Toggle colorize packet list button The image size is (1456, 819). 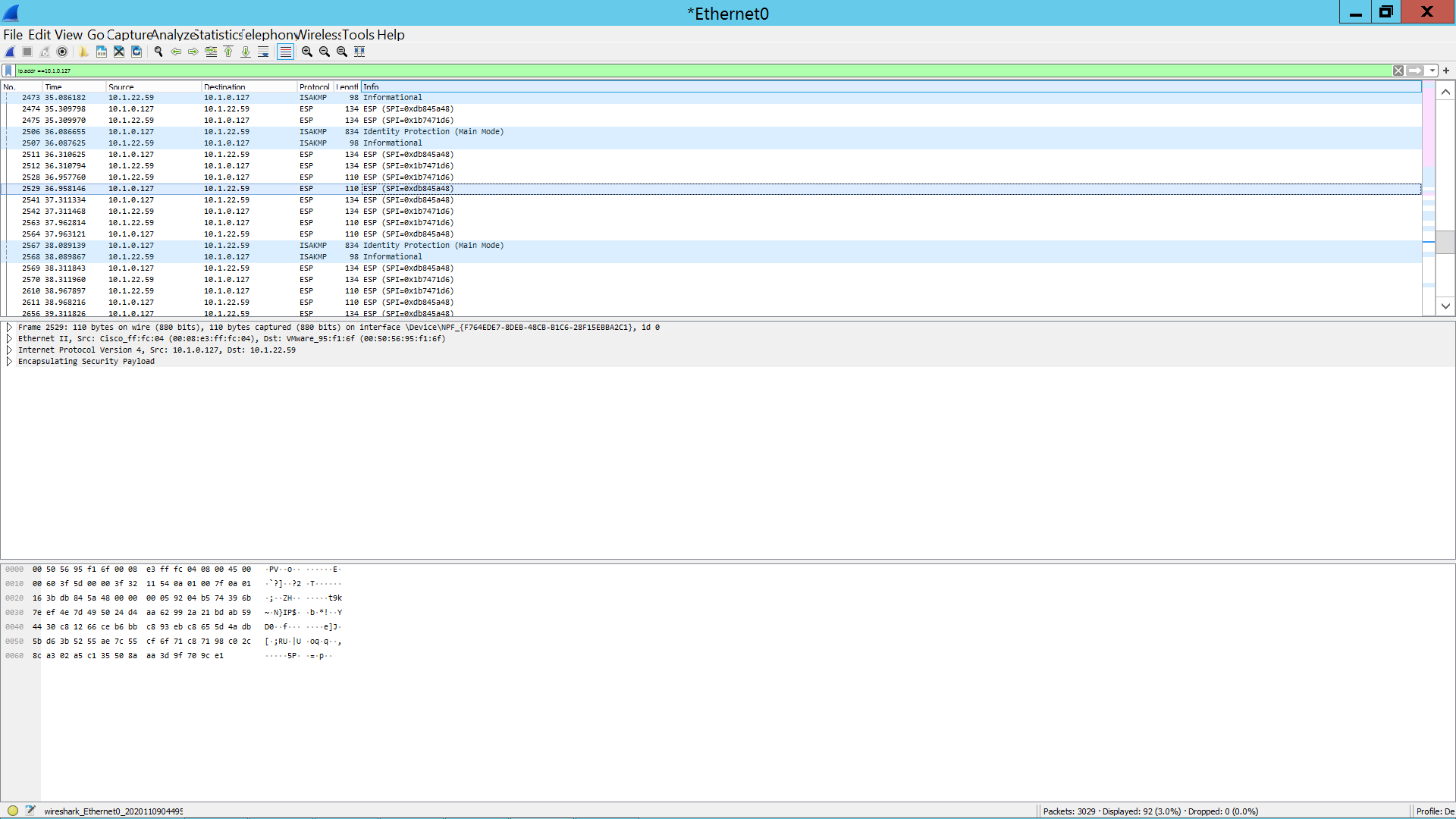pyautogui.click(x=285, y=52)
